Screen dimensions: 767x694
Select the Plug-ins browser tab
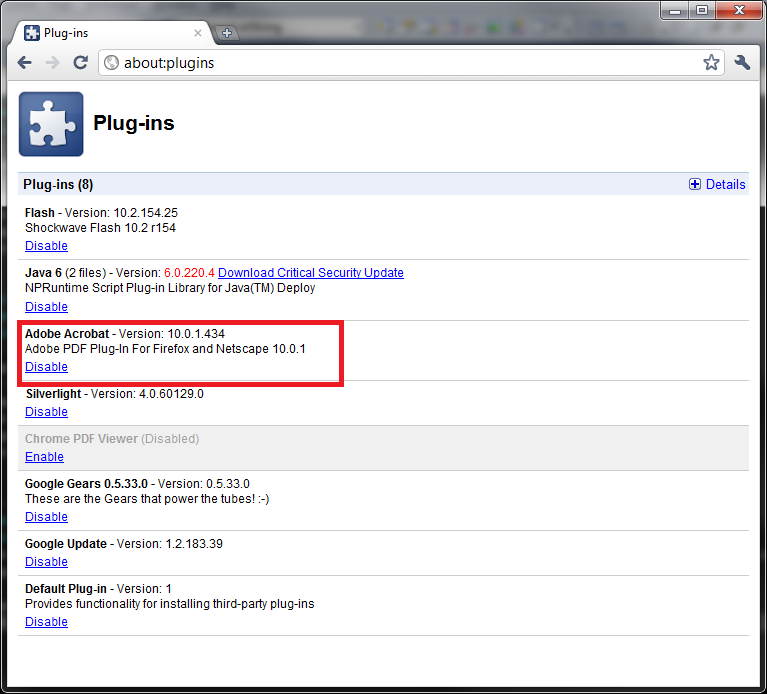coord(110,33)
